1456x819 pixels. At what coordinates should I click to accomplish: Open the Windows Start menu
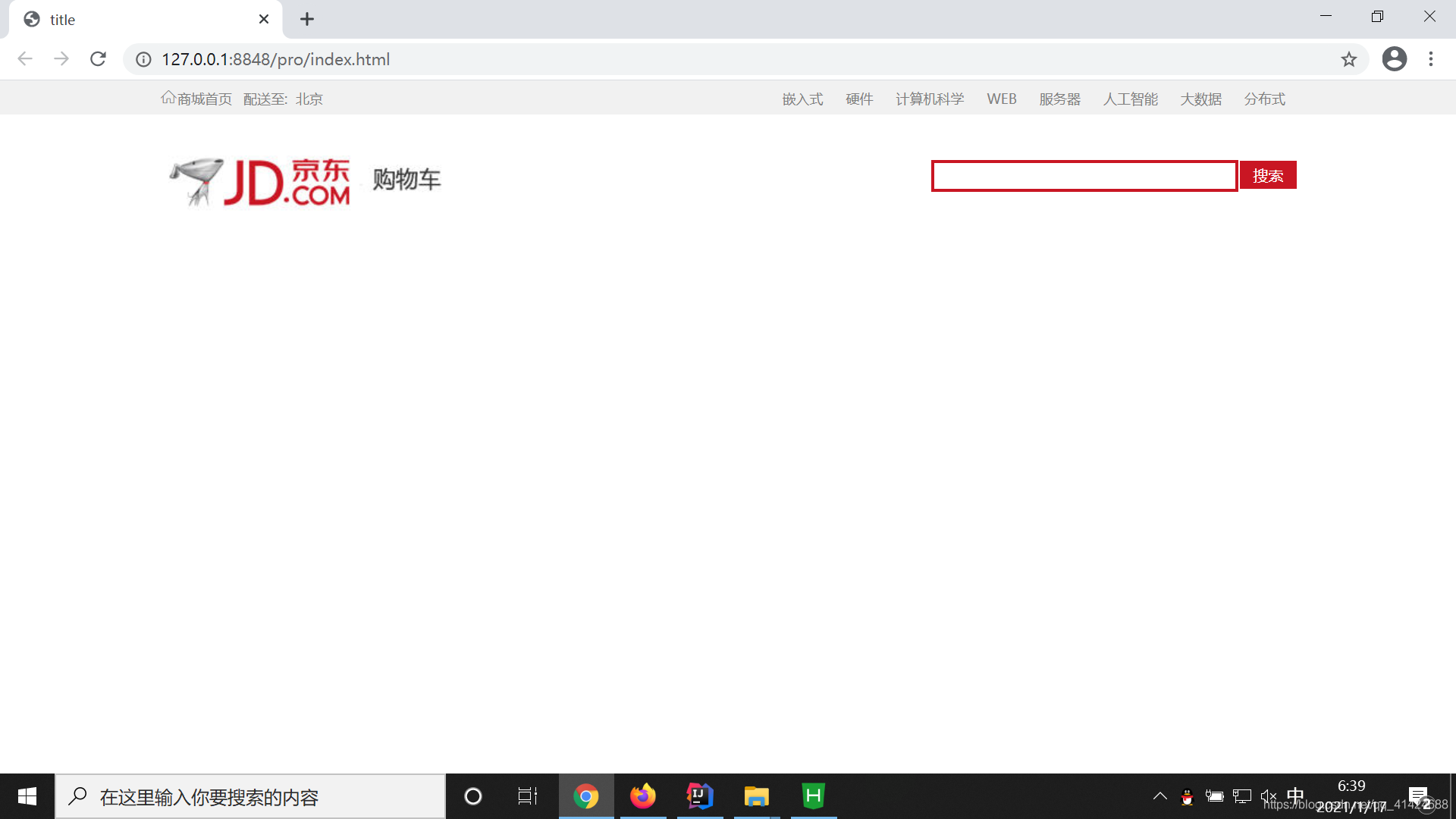pyautogui.click(x=27, y=796)
